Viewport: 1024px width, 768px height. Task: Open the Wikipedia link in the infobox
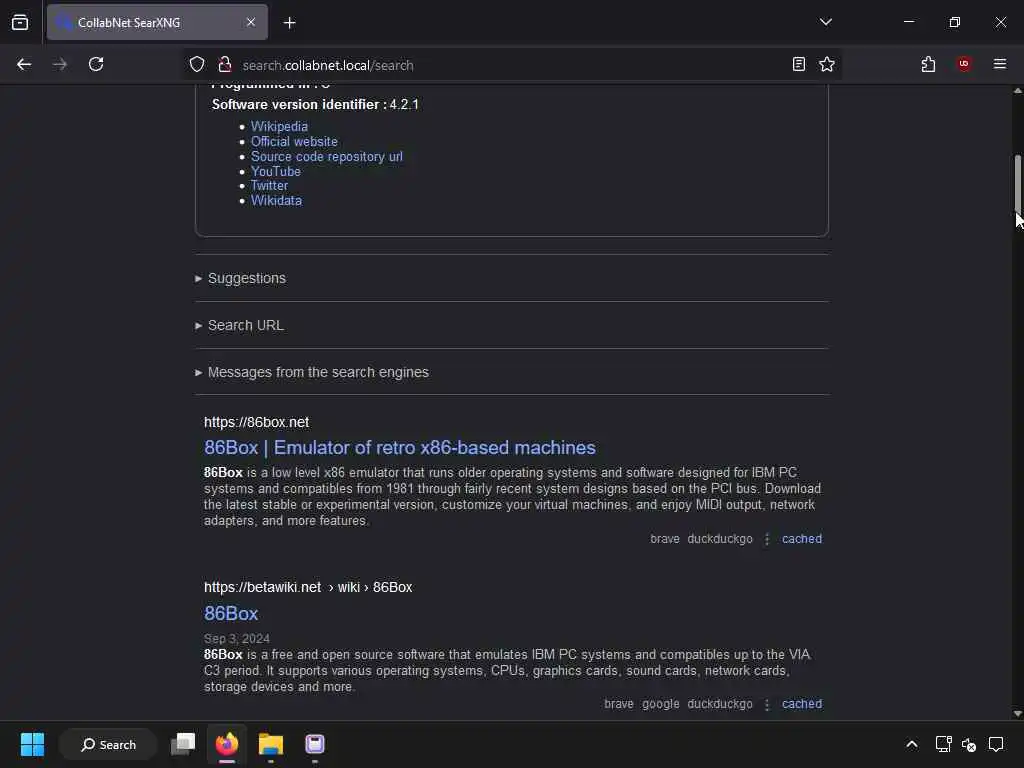coord(279,127)
